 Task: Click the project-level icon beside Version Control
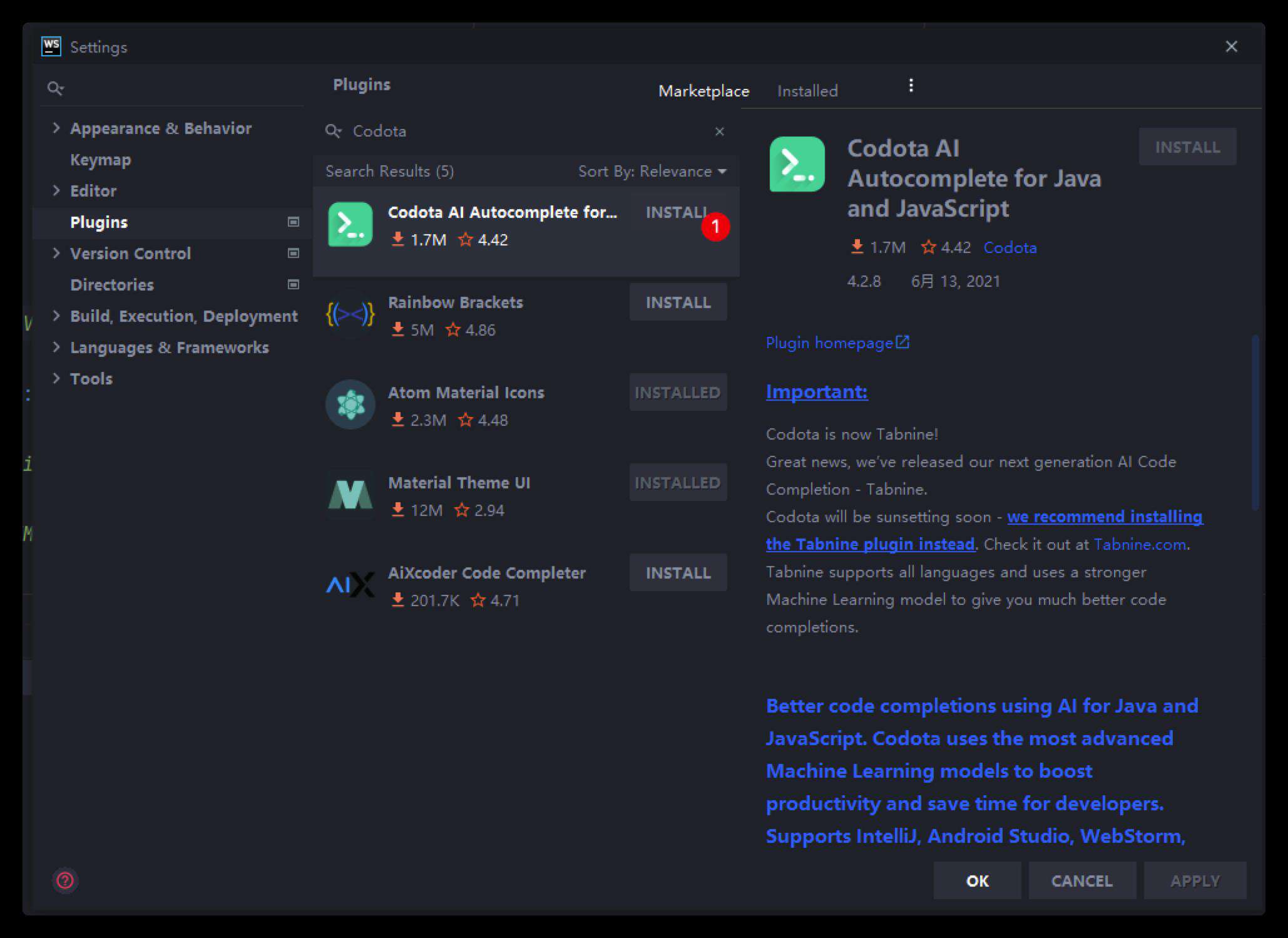click(x=293, y=253)
